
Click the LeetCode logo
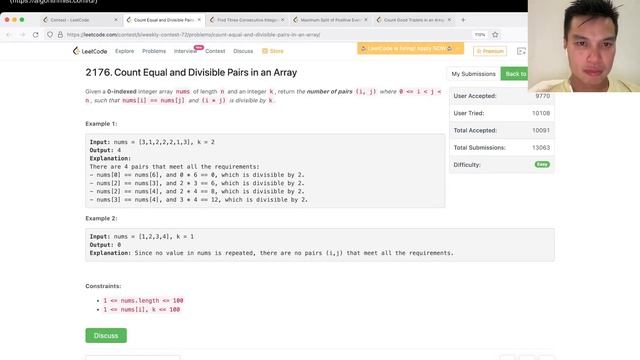coord(90,51)
